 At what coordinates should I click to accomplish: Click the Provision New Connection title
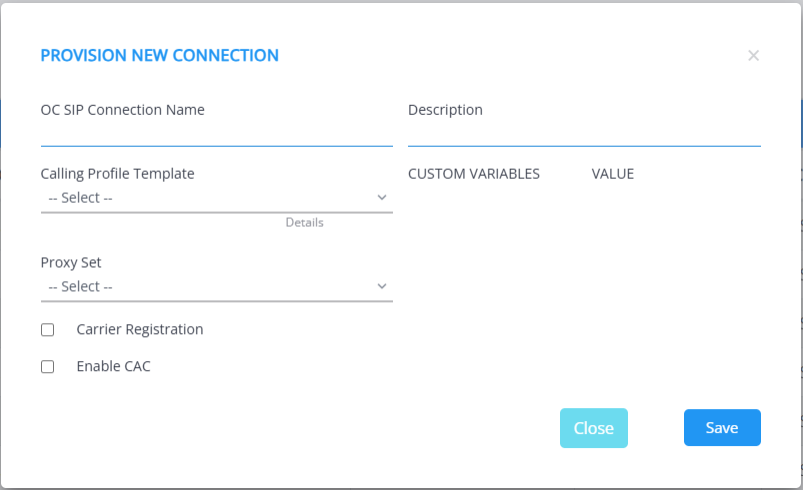[159, 56]
